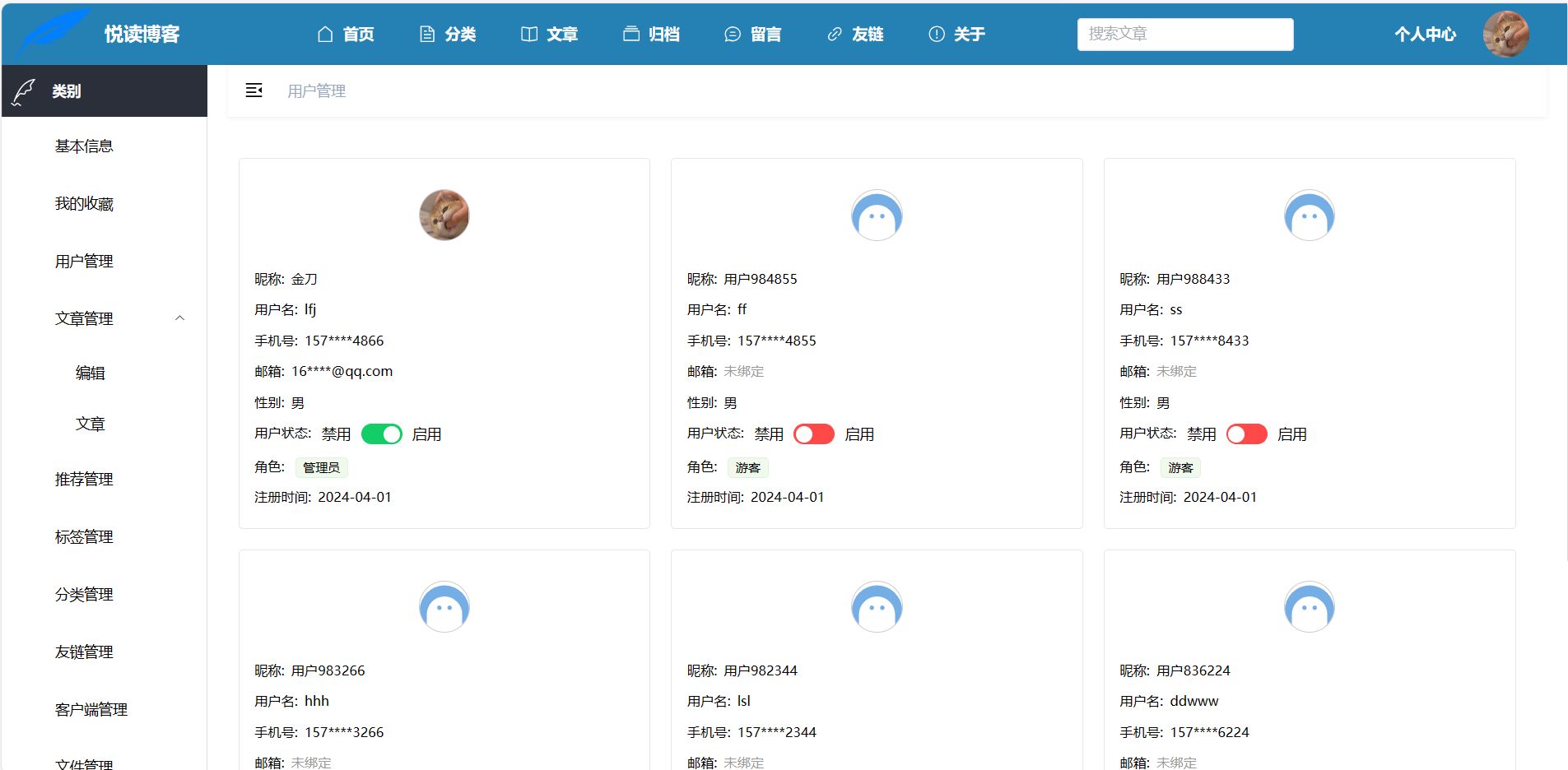The height and width of the screenshot is (770, 1568).
Task: Open 友链 in top navigation
Action: click(x=868, y=34)
